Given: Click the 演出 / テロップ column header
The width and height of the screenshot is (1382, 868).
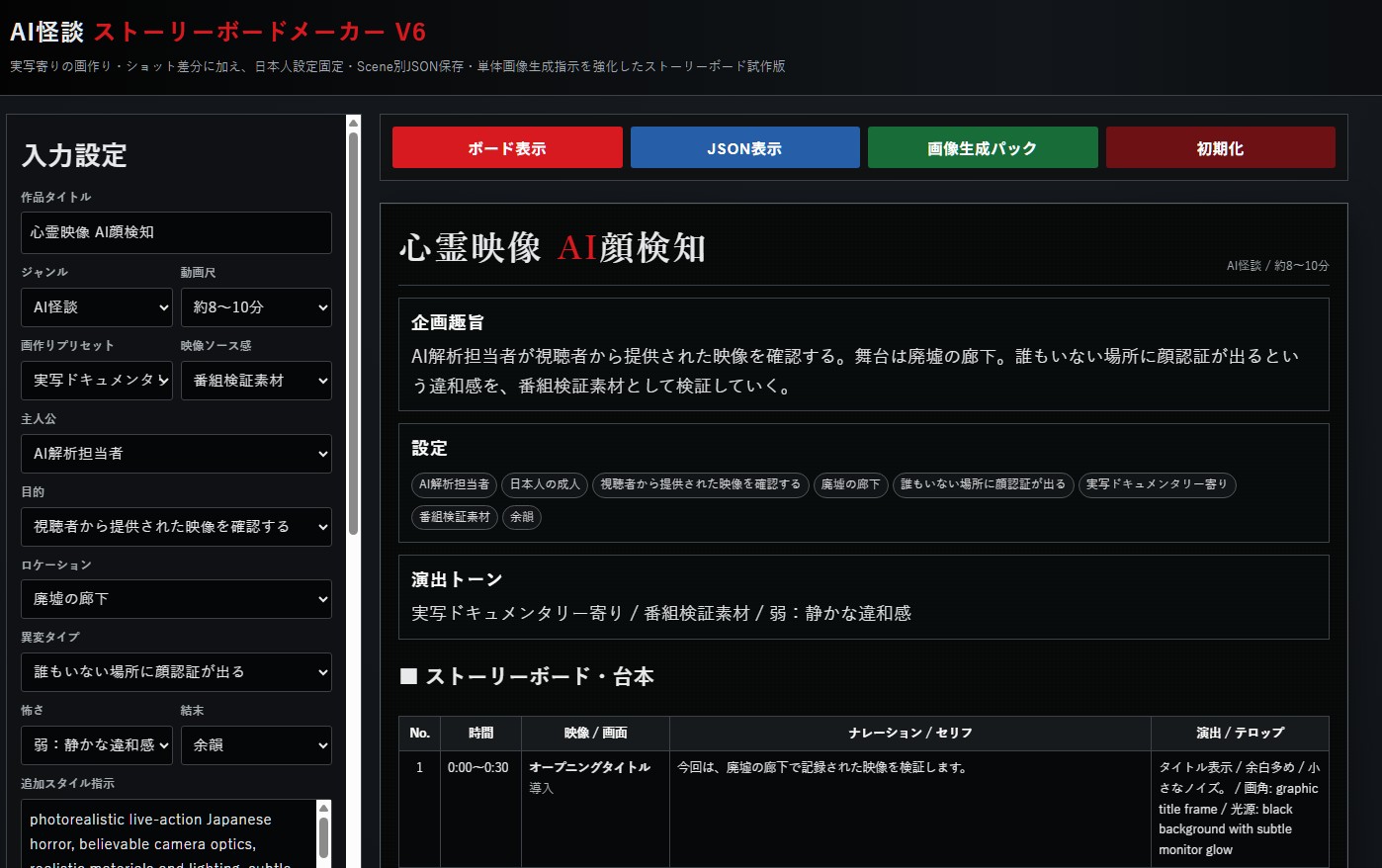Looking at the screenshot, I should pyautogui.click(x=1240, y=734).
